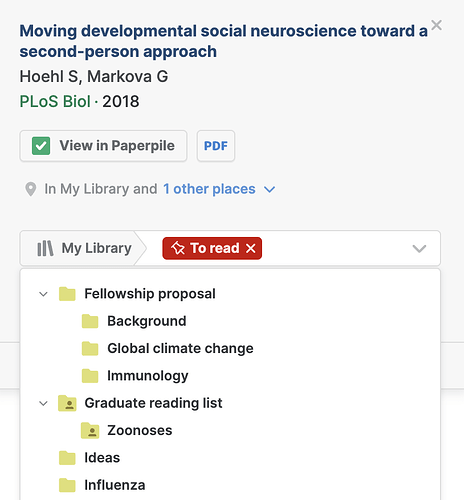Open the PDF button
464x500 pixels.
click(x=216, y=146)
